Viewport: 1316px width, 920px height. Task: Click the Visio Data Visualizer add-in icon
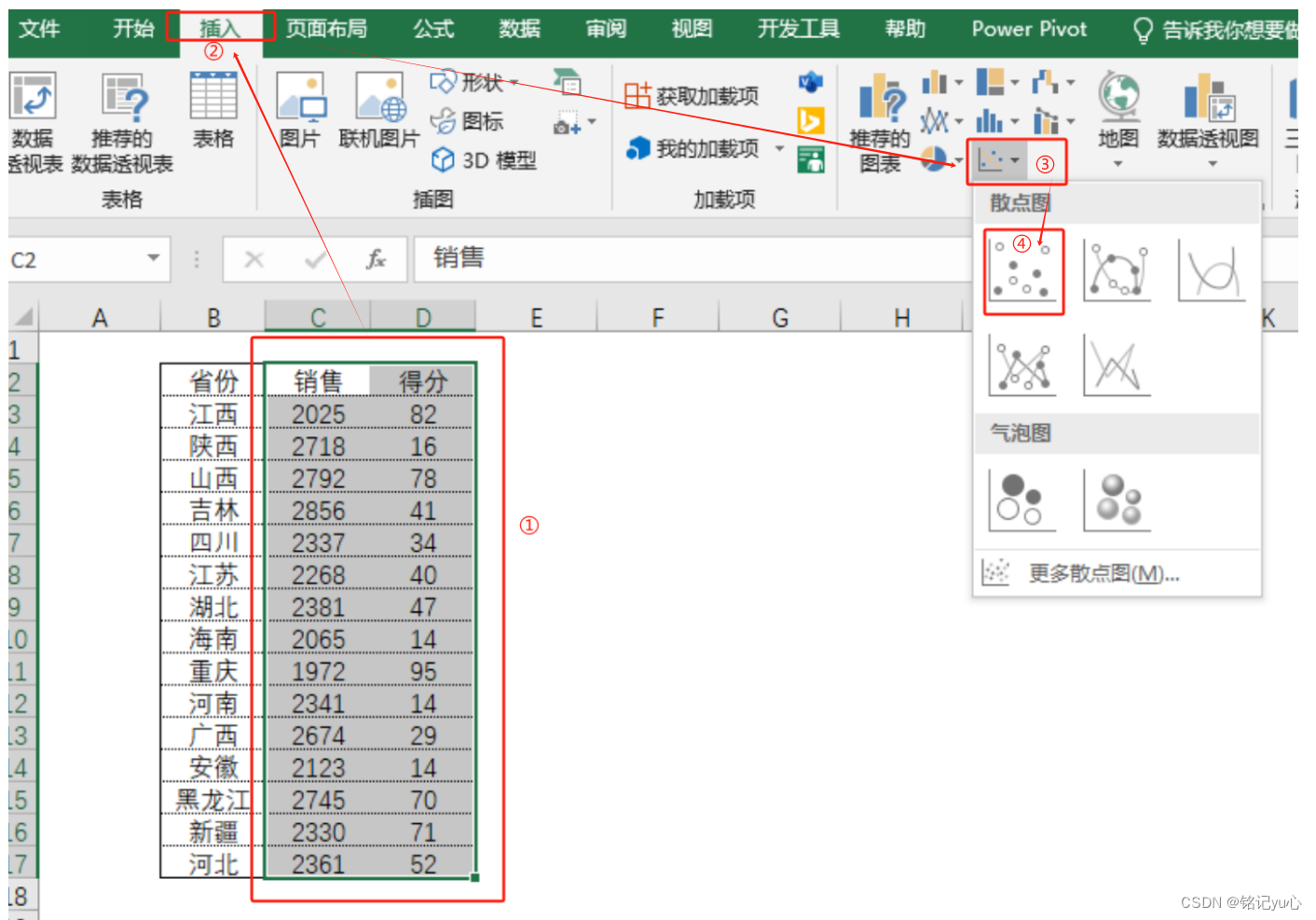click(x=811, y=82)
